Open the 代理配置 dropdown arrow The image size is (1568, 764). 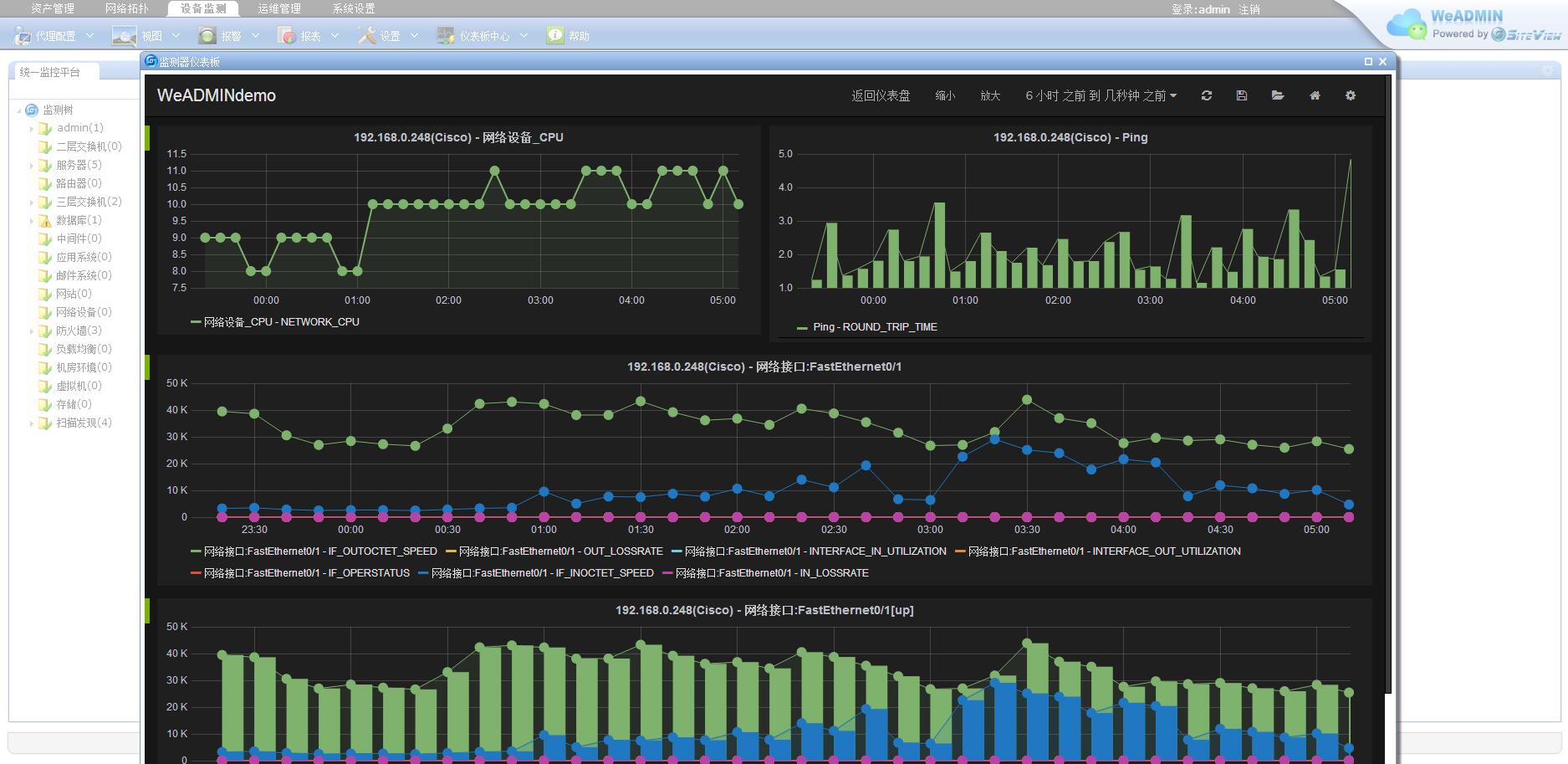pos(89,36)
